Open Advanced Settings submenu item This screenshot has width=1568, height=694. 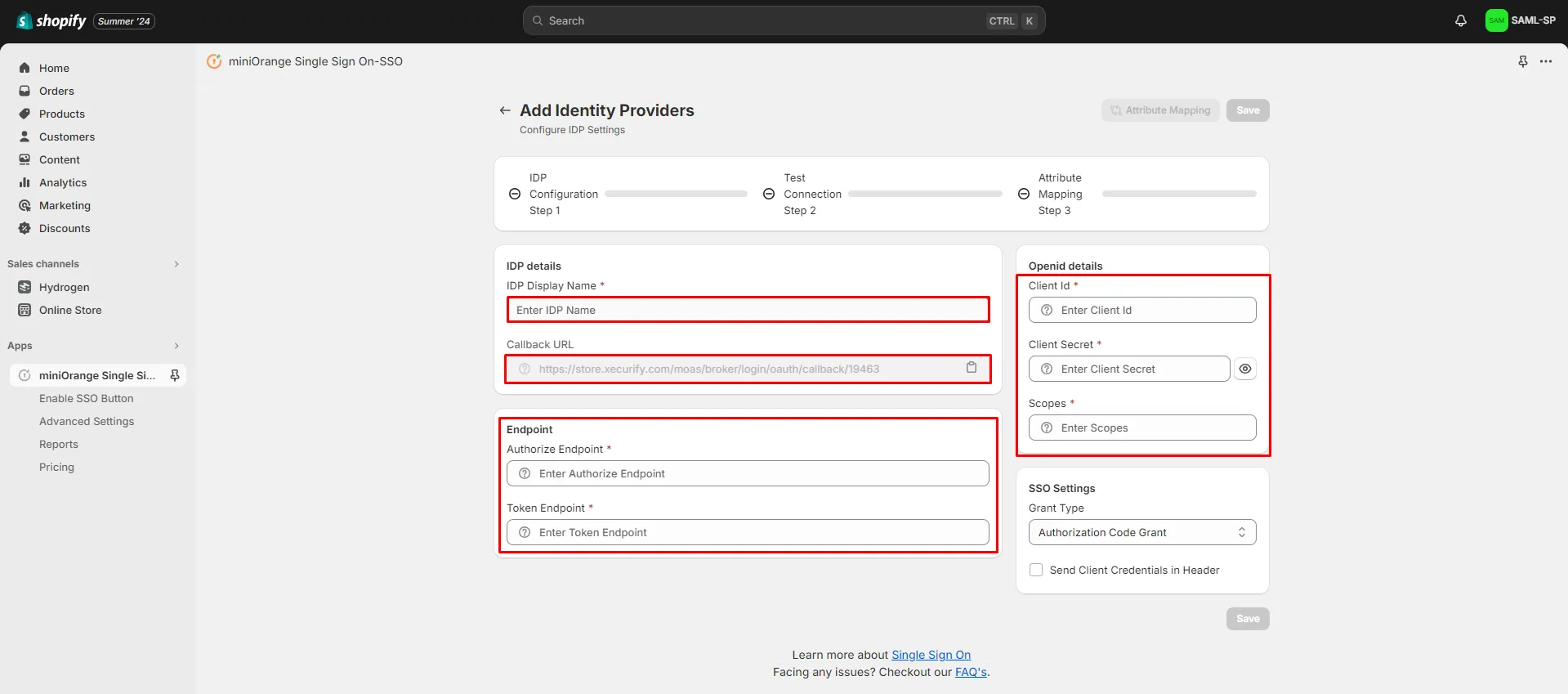tap(87, 421)
